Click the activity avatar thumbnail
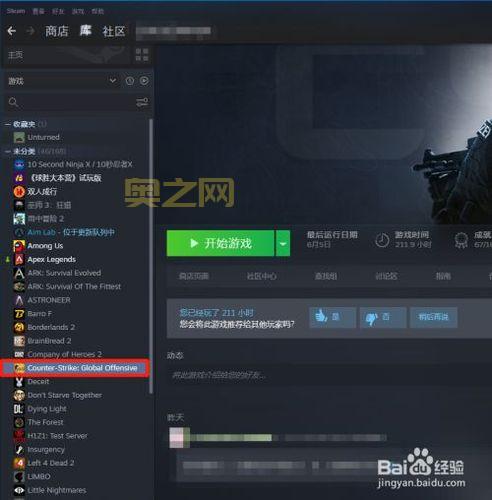Image resolution: width=492 pixels, height=500 pixels. tap(179, 438)
